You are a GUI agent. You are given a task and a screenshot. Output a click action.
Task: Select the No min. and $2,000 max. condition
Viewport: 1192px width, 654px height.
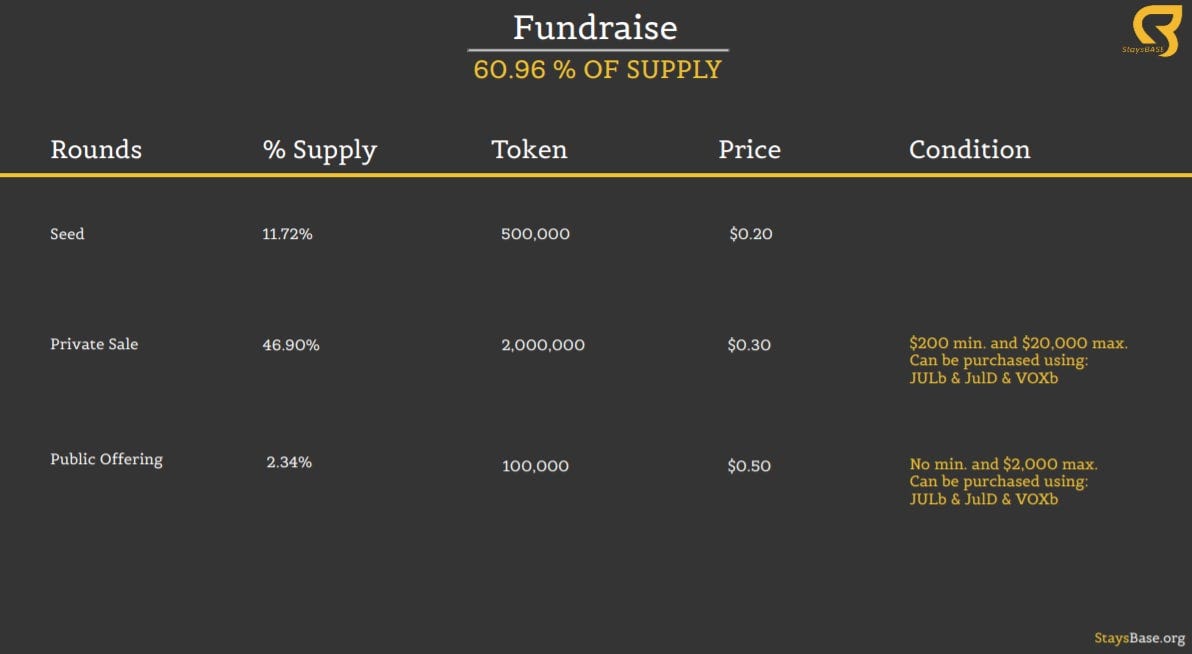coord(1003,464)
